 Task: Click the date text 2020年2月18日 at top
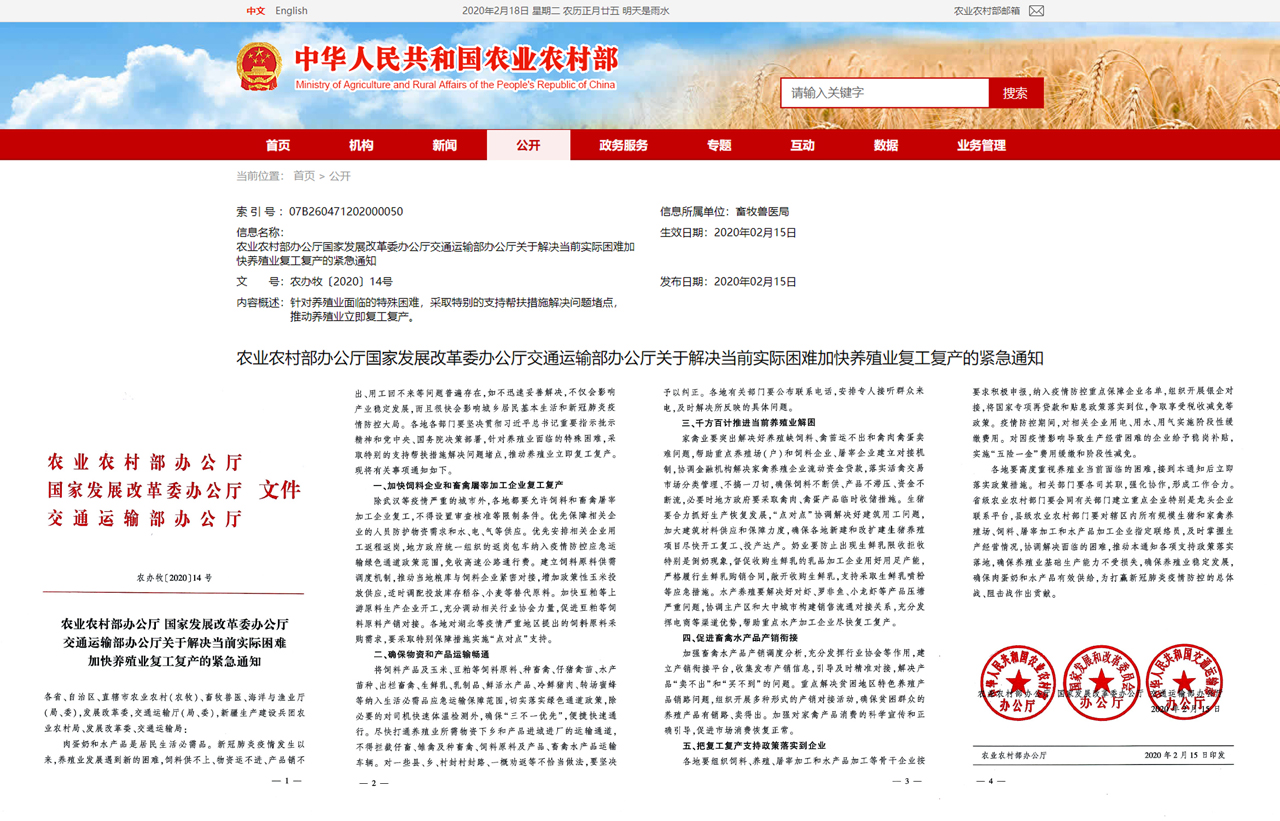[x=495, y=11]
